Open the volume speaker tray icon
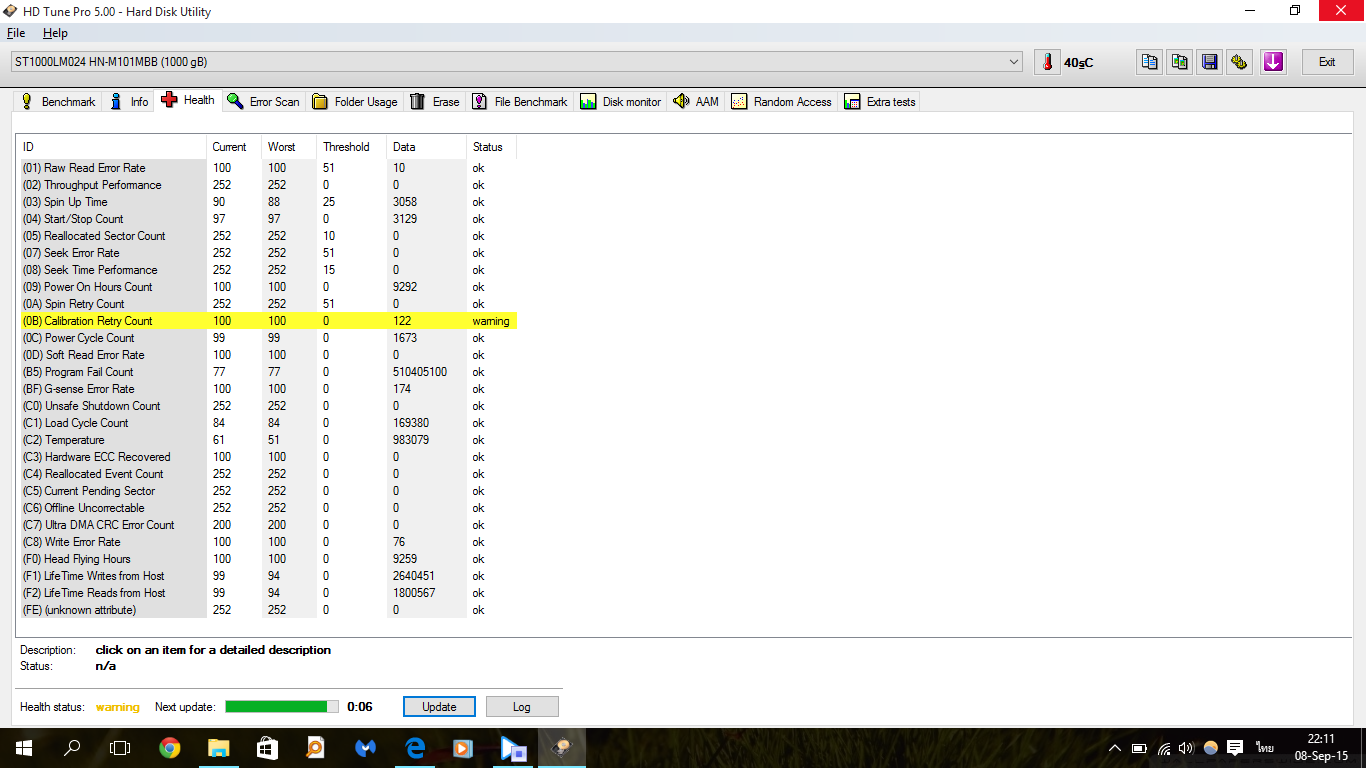The height and width of the screenshot is (768, 1366). click(1187, 748)
